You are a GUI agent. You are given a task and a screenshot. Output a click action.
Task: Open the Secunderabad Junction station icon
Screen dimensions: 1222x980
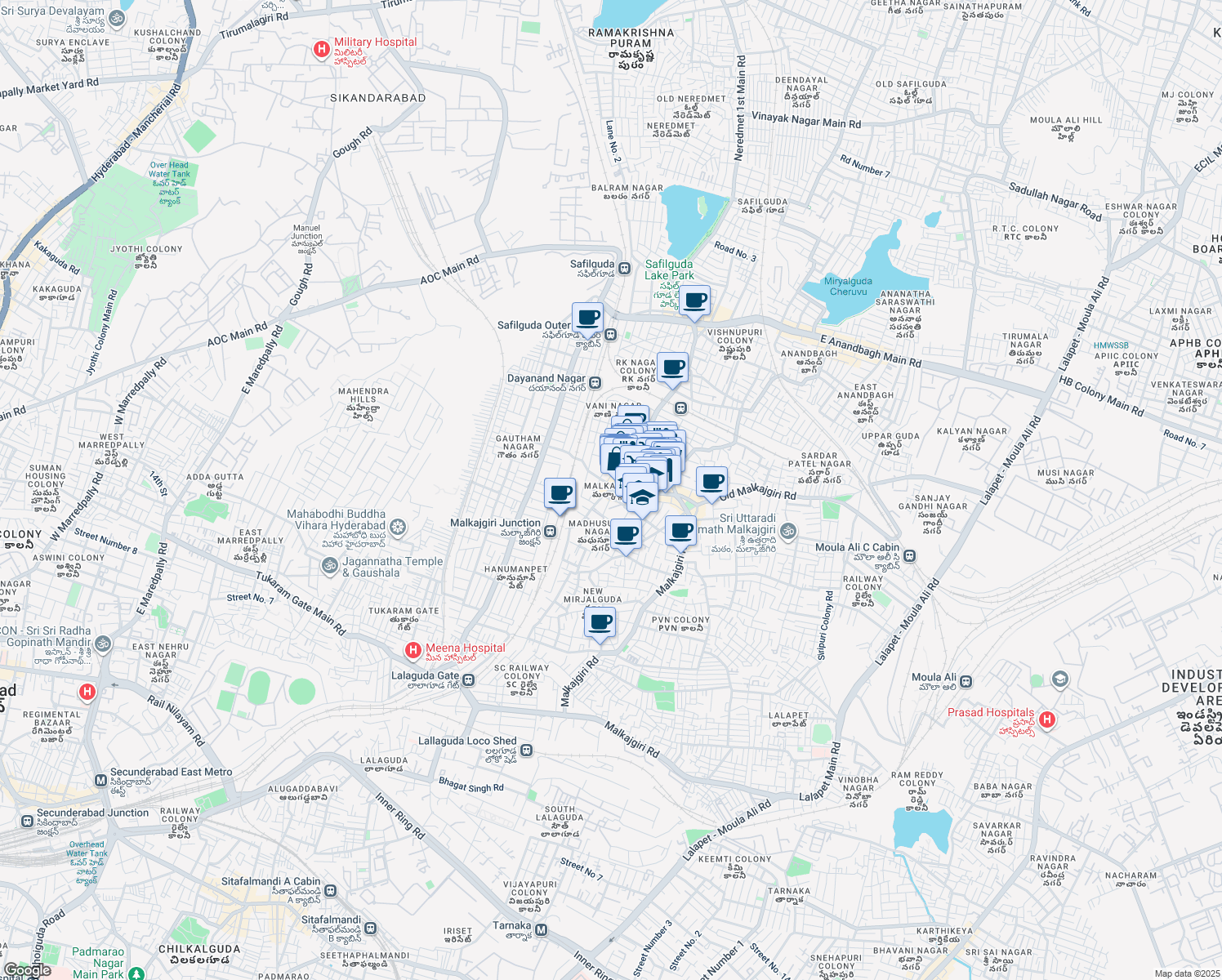point(27,821)
